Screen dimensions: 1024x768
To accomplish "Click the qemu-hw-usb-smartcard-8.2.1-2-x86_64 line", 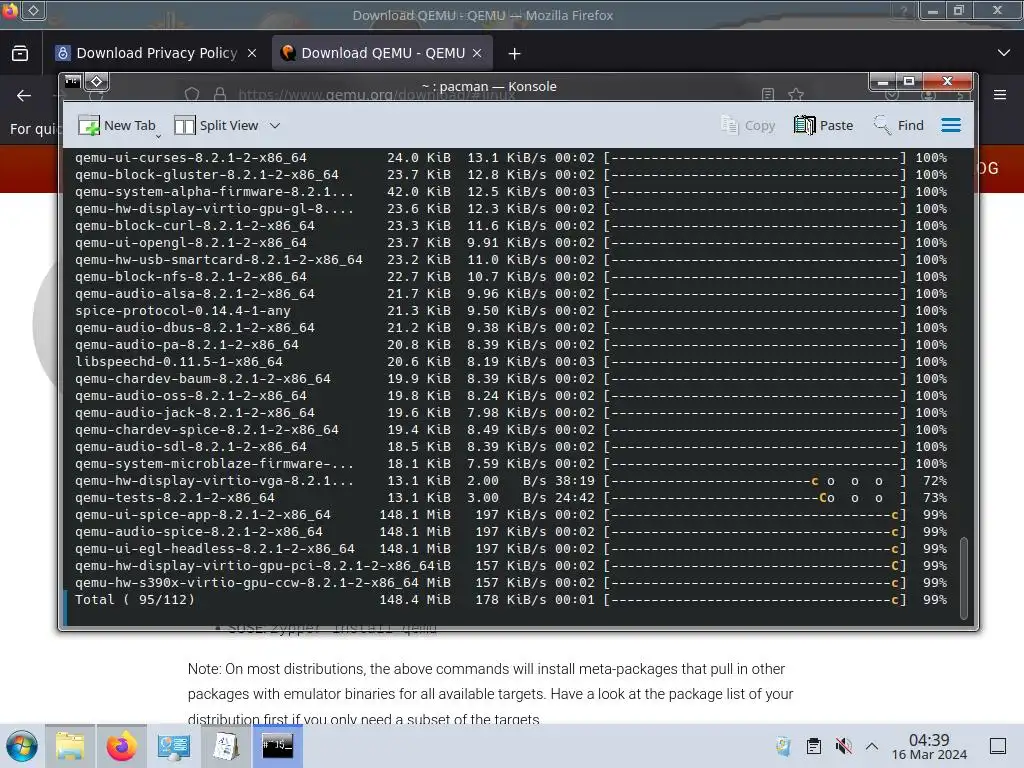I will tap(510, 260).
